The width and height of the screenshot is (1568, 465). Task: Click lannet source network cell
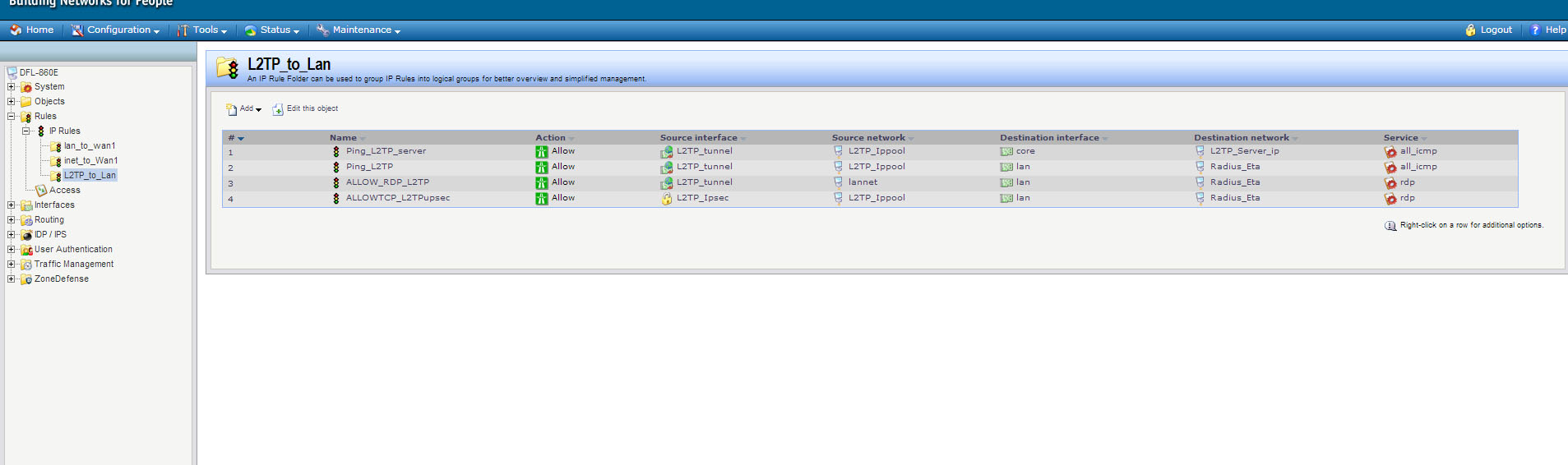[x=863, y=182]
